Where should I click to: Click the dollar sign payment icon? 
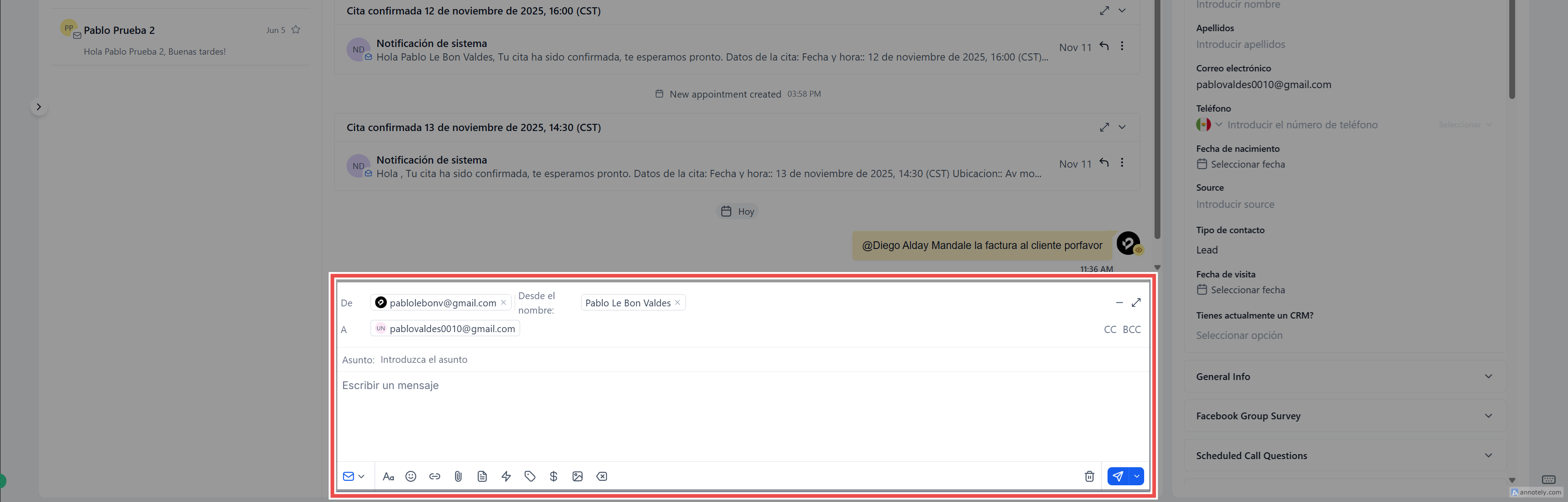tap(553, 476)
